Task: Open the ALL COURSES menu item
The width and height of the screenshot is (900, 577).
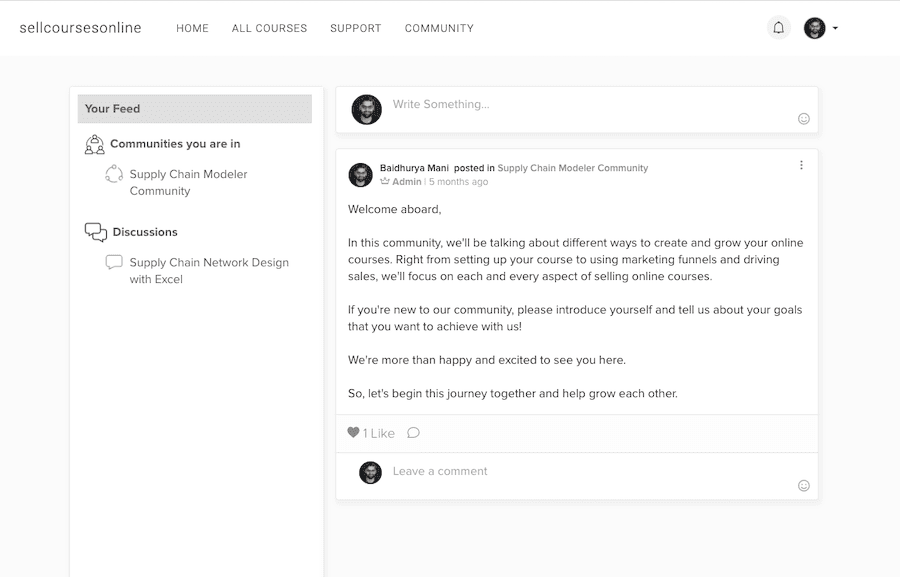Action: [x=269, y=28]
